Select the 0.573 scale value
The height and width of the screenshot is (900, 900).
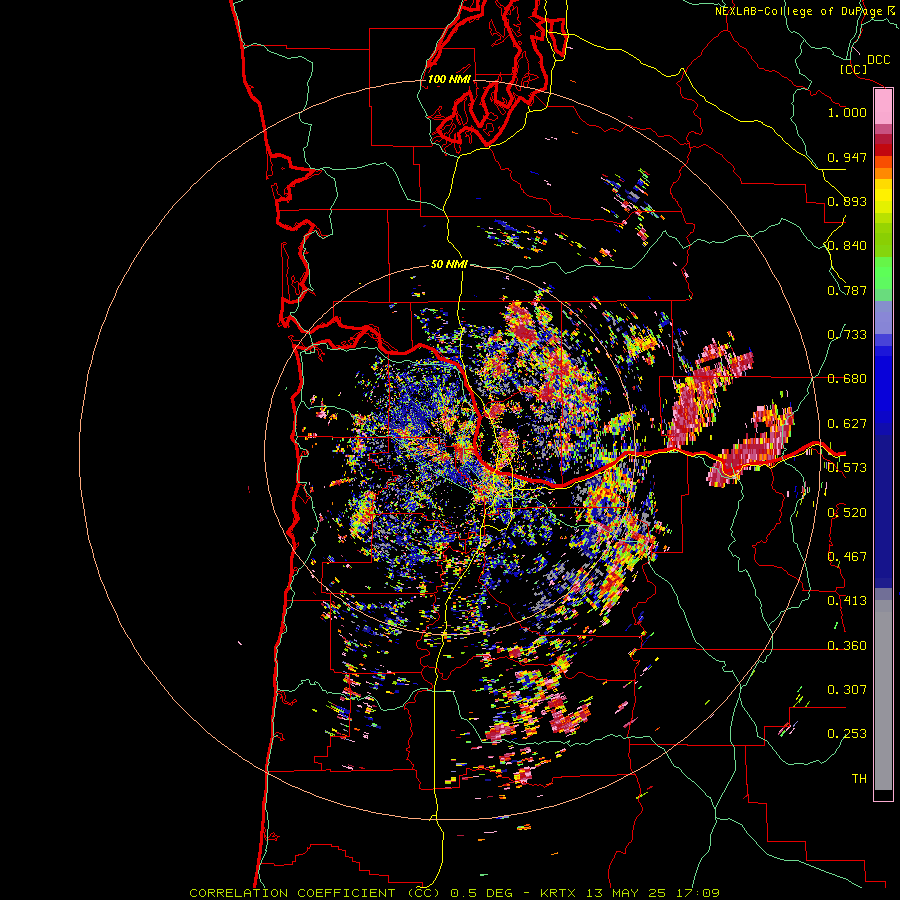tap(847, 468)
